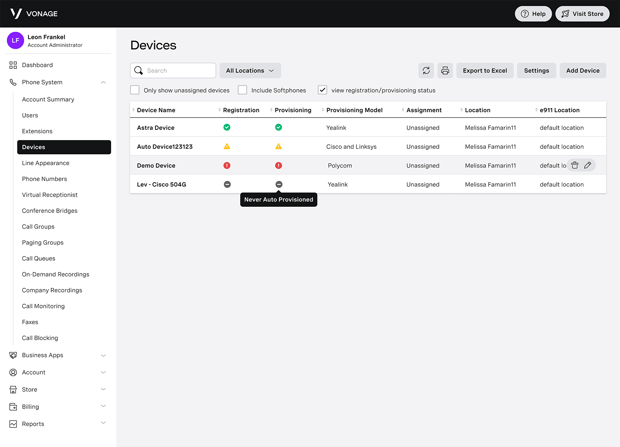Click the Vonage logo
This screenshot has height=447, width=620.
[33, 14]
